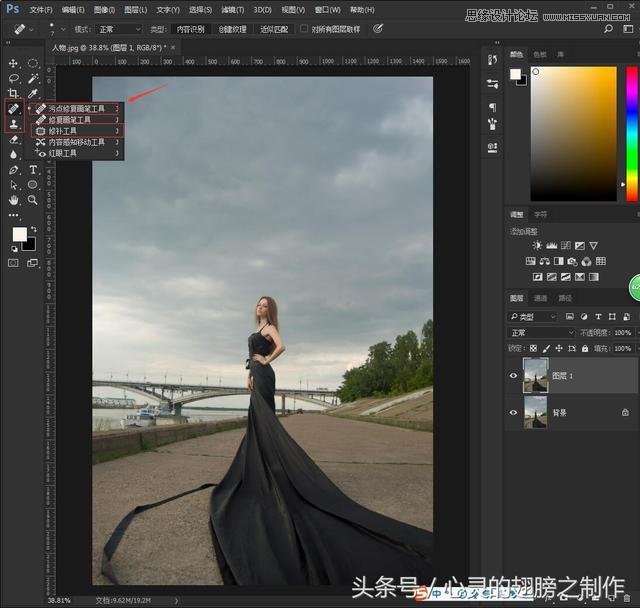Click the Brightness/Contrast adjustment icon
Screen dimensions: 640x608
click(538, 245)
